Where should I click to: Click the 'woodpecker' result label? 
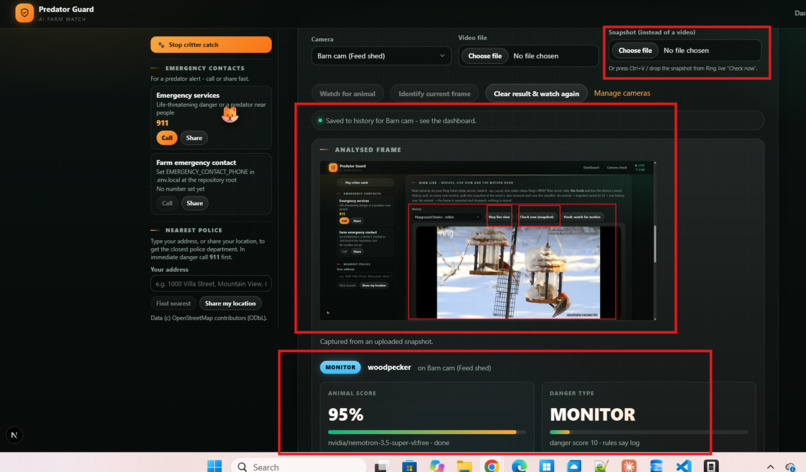point(389,367)
